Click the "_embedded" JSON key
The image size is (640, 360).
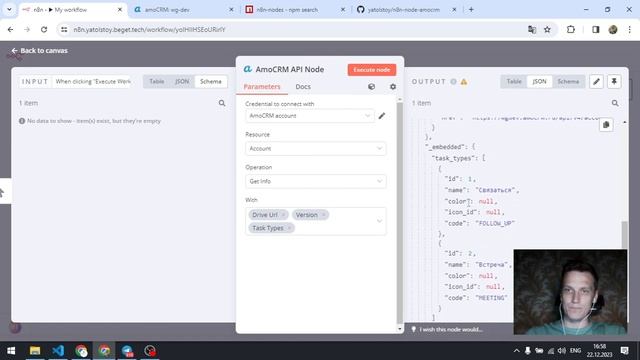coord(445,147)
